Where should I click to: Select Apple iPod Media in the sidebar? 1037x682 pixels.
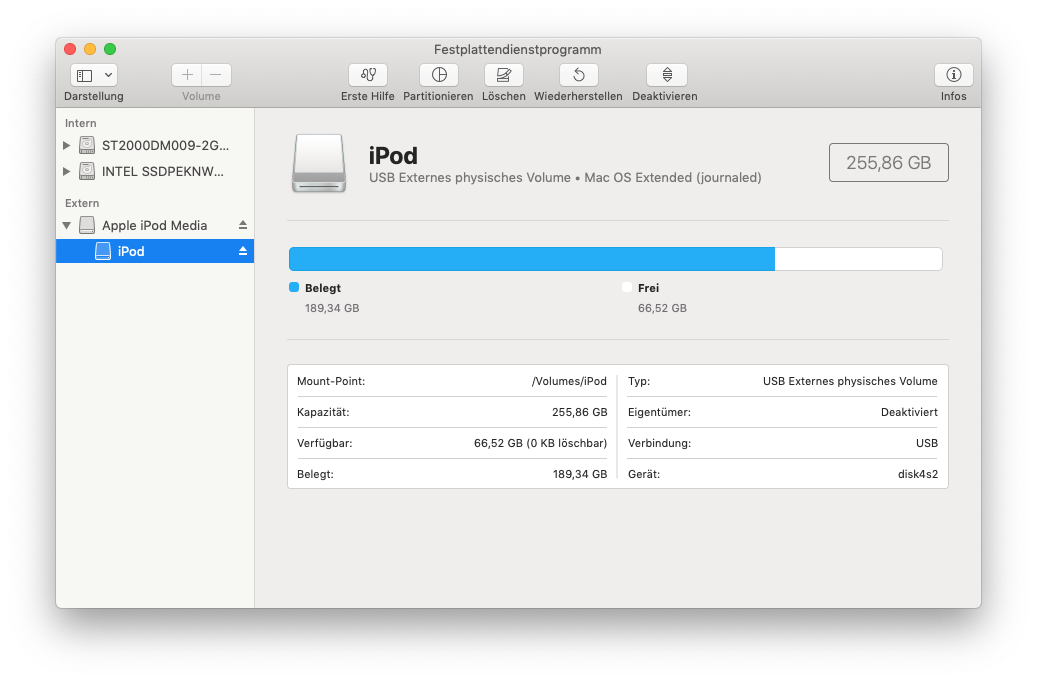click(x=154, y=226)
